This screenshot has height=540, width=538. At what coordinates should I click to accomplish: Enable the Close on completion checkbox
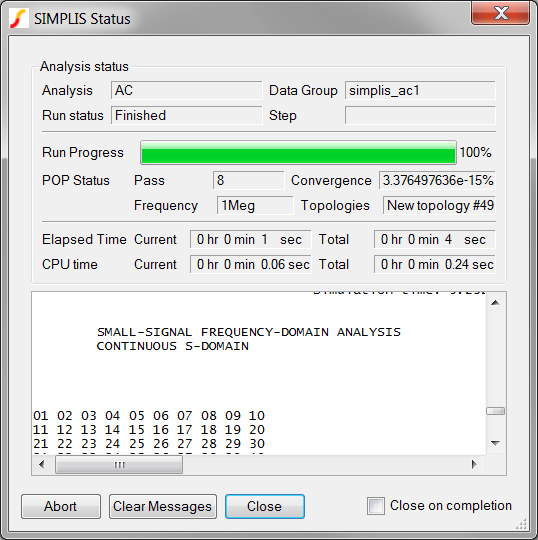pyautogui.click(x=375, y=506)
